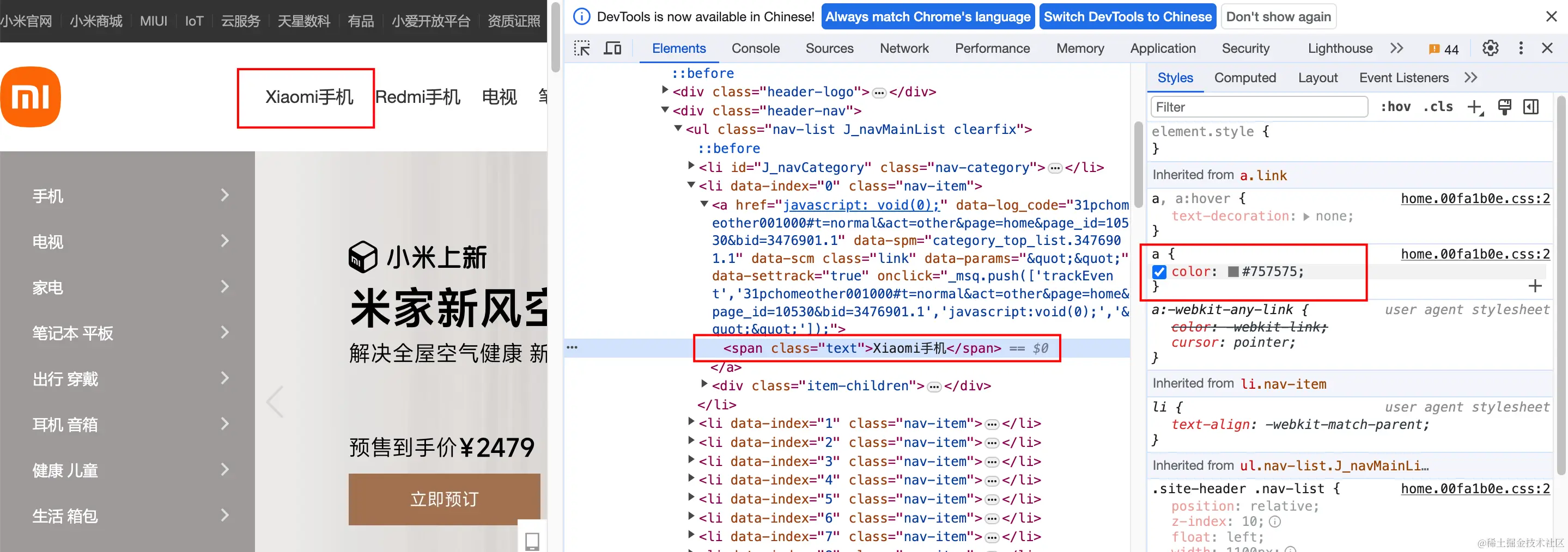Click the Xiaomi手机 navigation item
Viewport: 1568px width, 552px height.
(x=309, y=97)
